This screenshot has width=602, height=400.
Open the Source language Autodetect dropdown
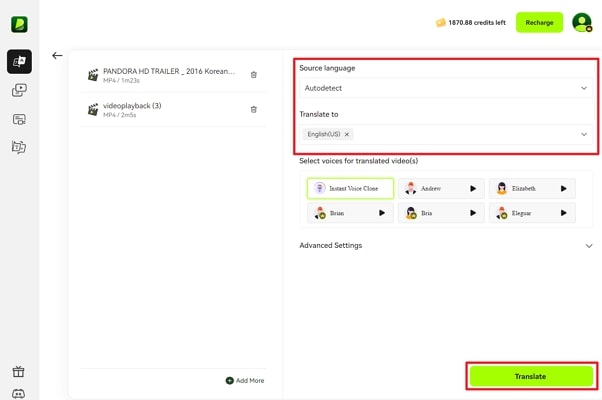[446, 88]
